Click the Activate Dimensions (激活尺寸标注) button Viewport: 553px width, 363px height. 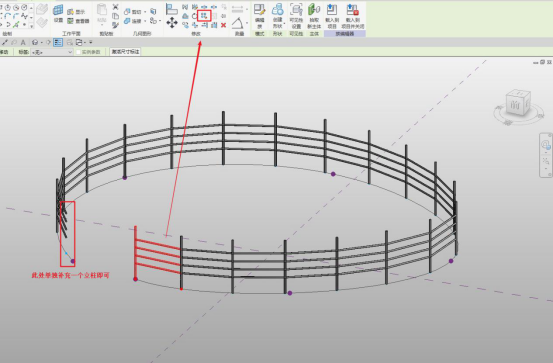click(125, 52)
